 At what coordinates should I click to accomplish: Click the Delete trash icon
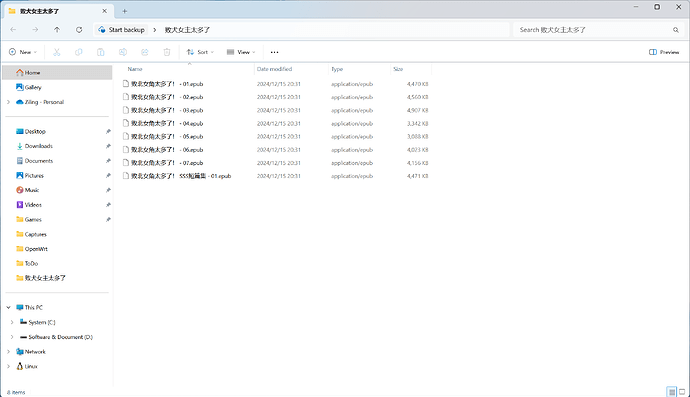coord(167,52)
